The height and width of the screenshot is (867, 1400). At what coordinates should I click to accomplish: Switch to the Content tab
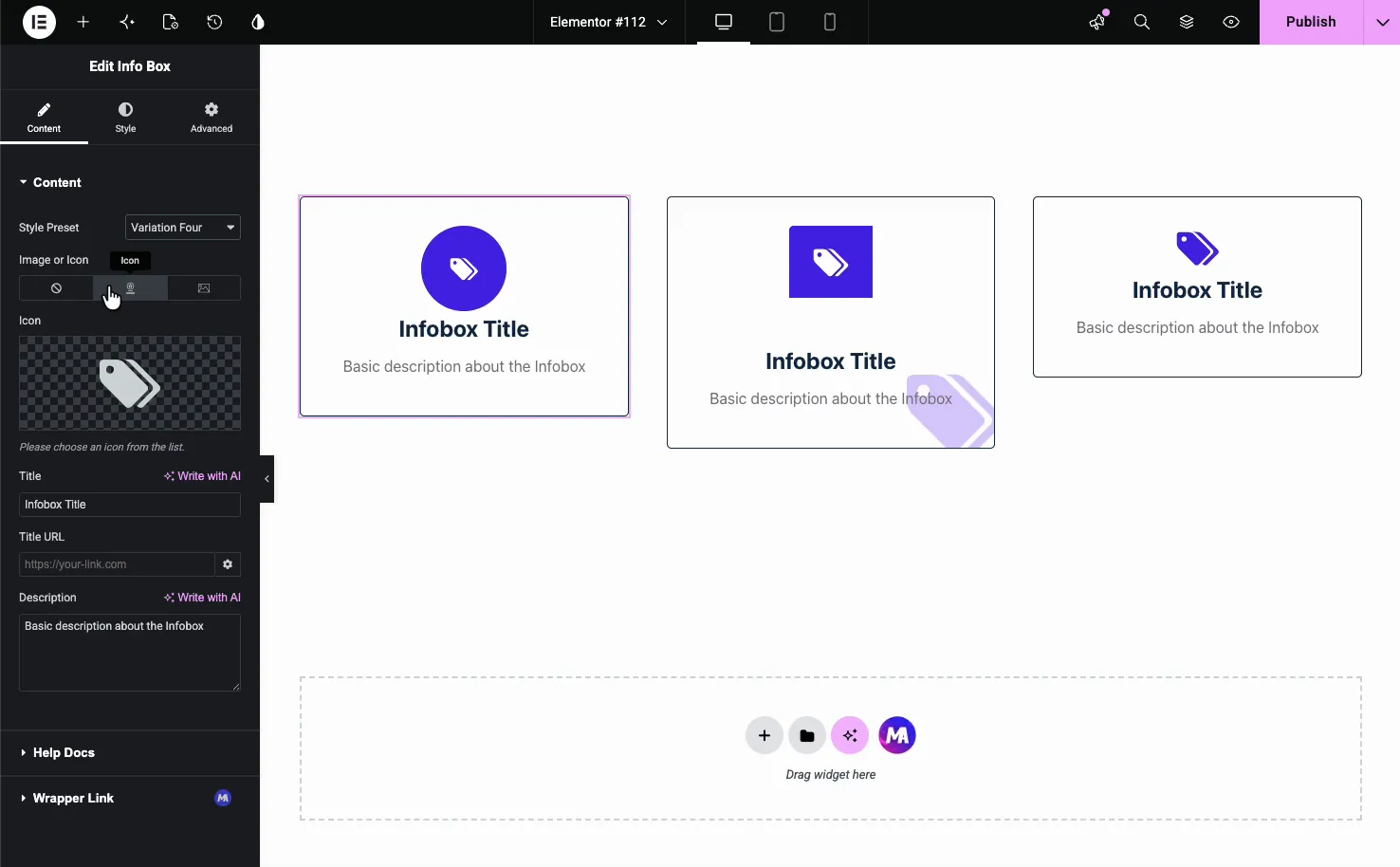point(44,118)
